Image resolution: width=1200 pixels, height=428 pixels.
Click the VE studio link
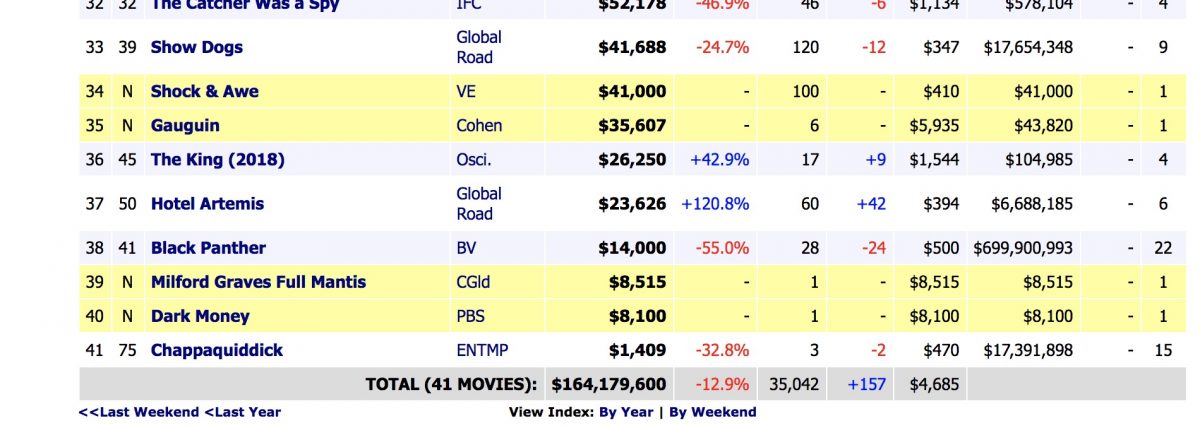point(467,91)
